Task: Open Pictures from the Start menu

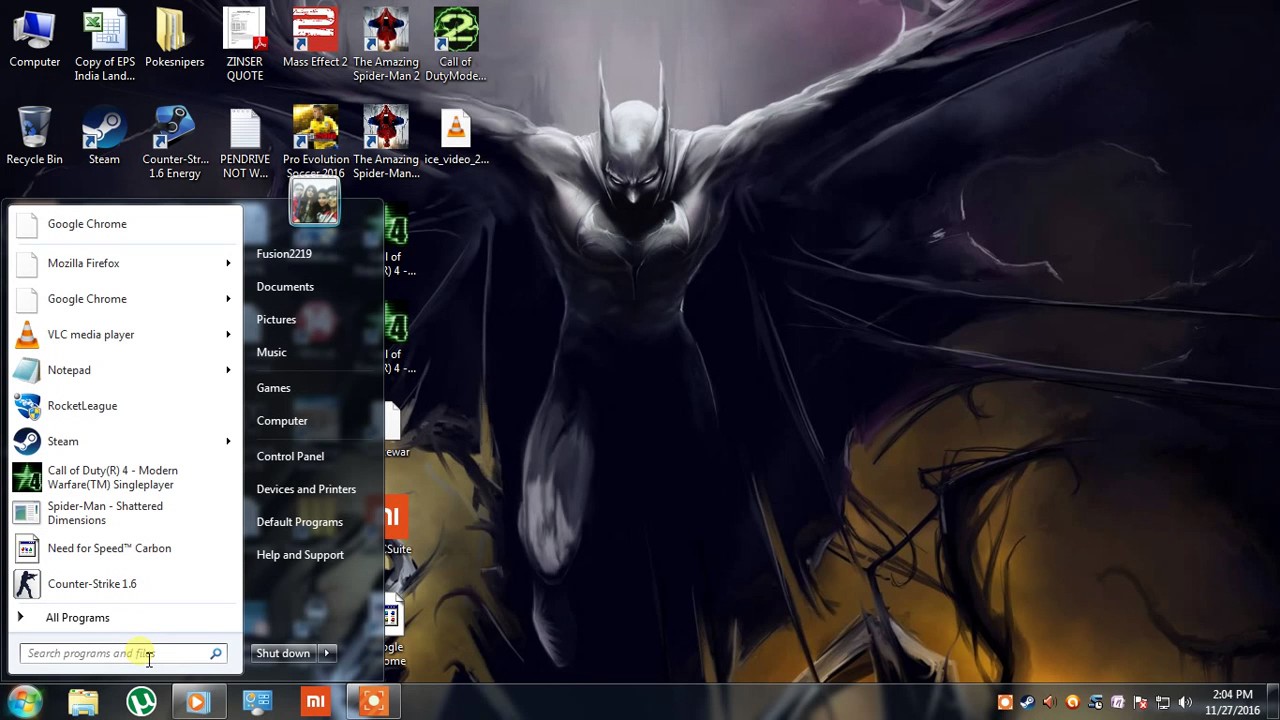Action: 276,320
